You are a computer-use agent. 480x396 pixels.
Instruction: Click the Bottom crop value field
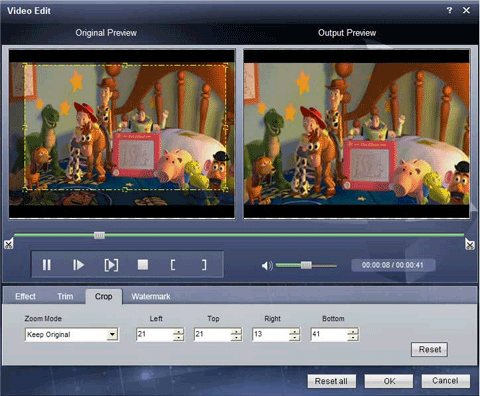(329, 334)
